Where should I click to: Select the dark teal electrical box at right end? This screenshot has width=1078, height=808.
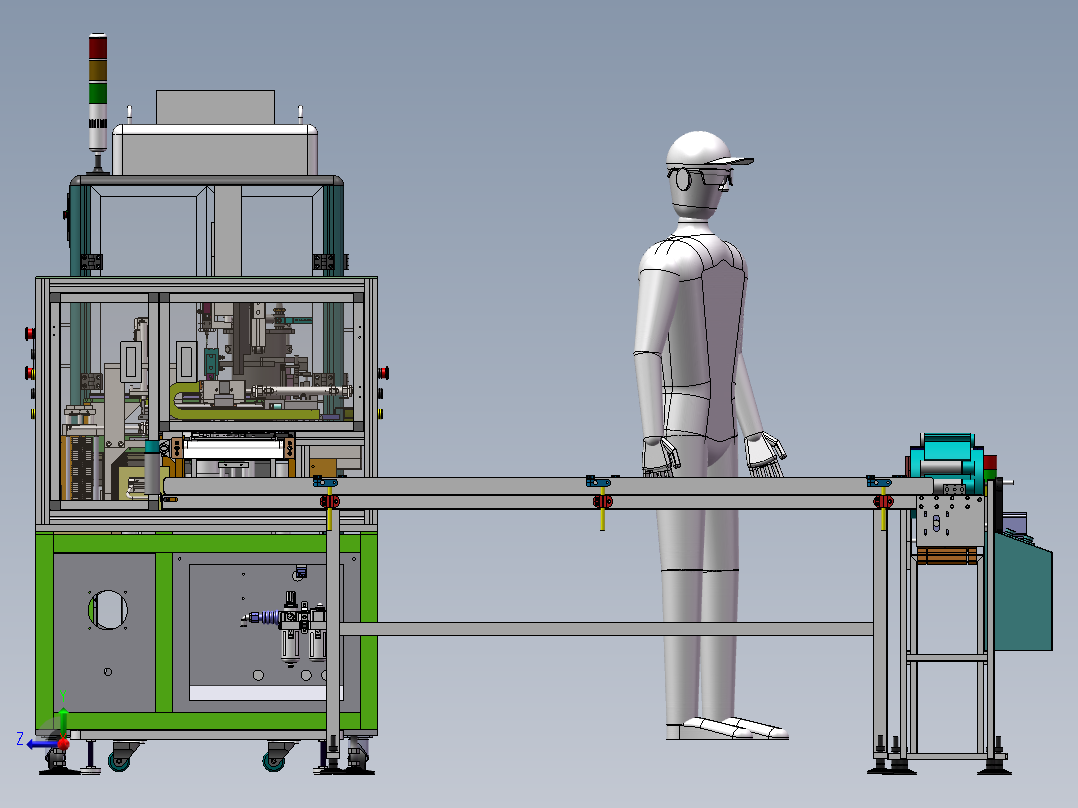click(x=1023, y=591)
